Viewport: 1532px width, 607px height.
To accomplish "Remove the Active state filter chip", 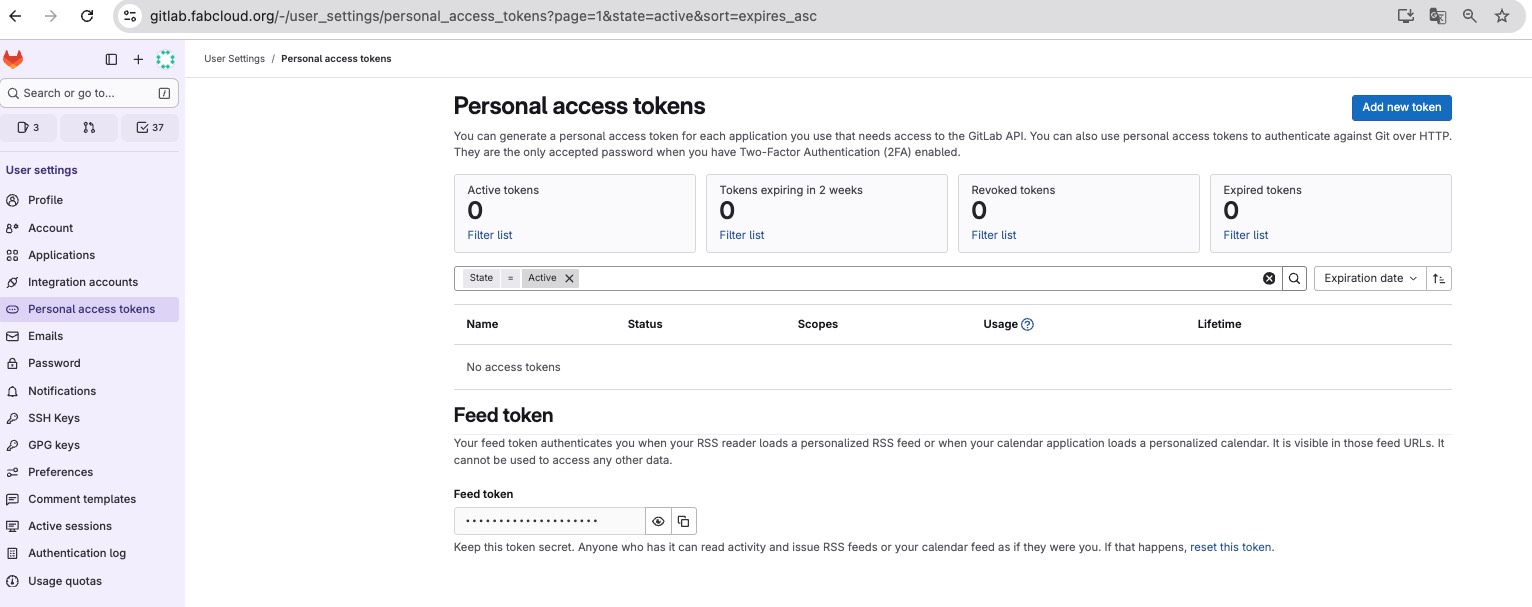I will tap(569, 279).
